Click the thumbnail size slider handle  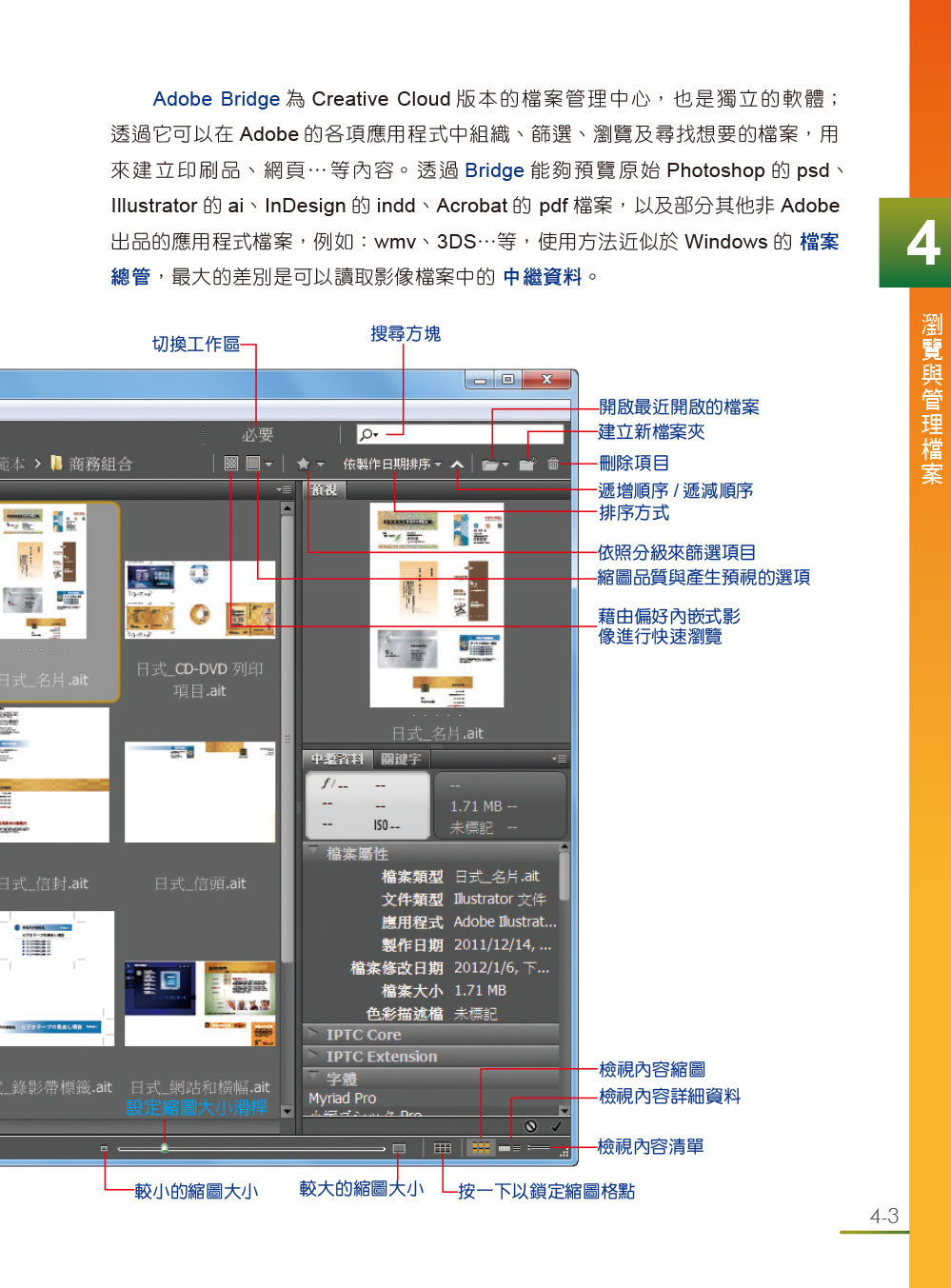165,1148
